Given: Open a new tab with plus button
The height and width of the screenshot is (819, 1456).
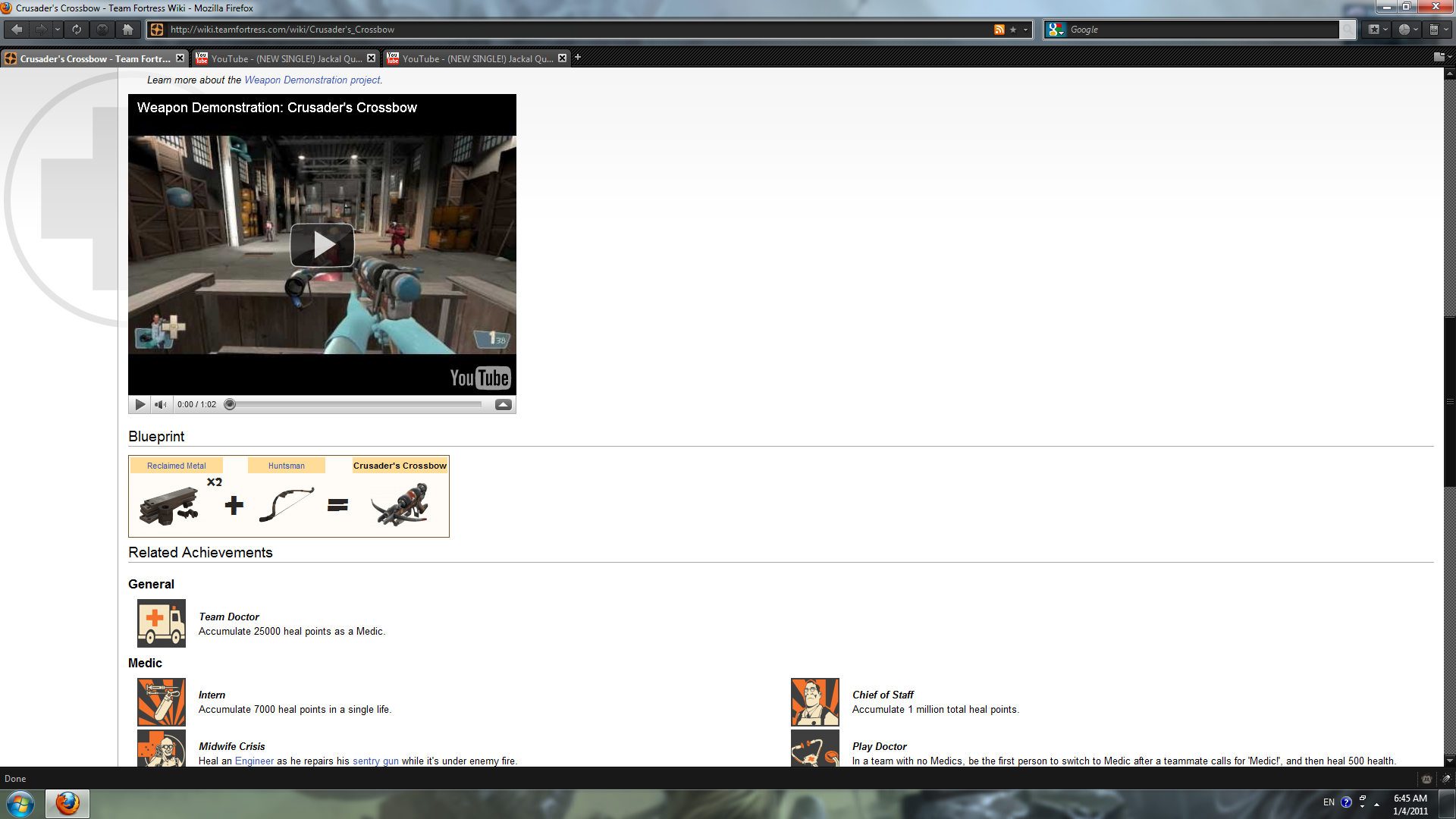Looking at the screenshot, I should pos(578,58).
